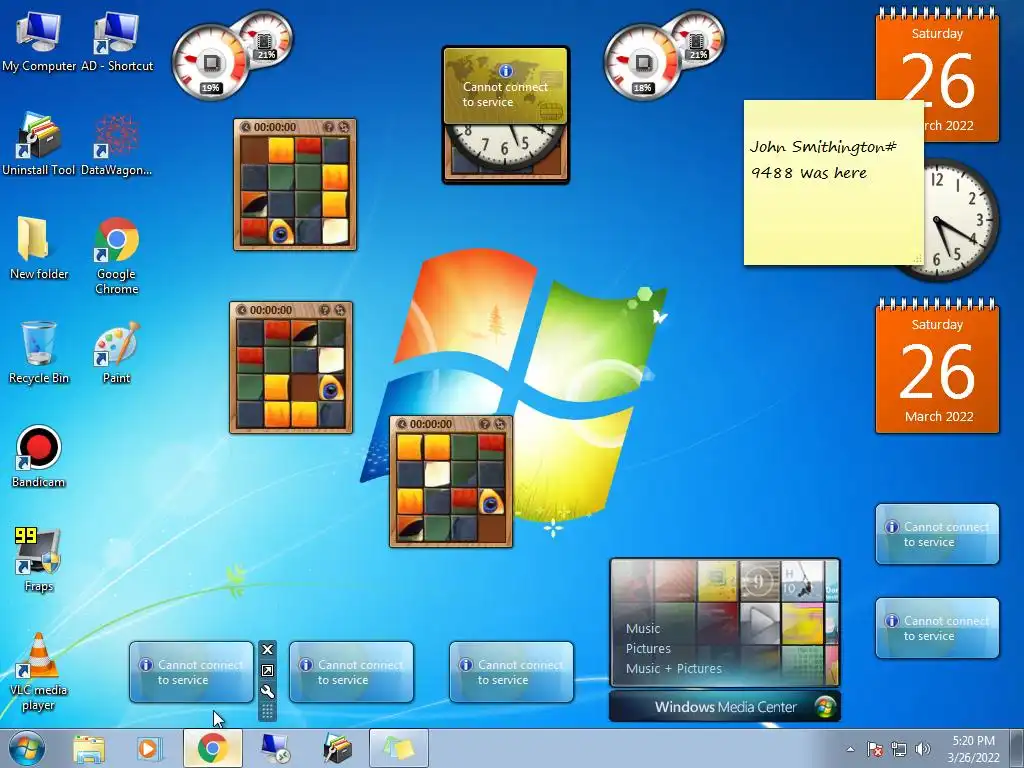Show picture hint on the topmost puzzle gadget
The image size is (1024, 768).
click(x=329, y=127)
